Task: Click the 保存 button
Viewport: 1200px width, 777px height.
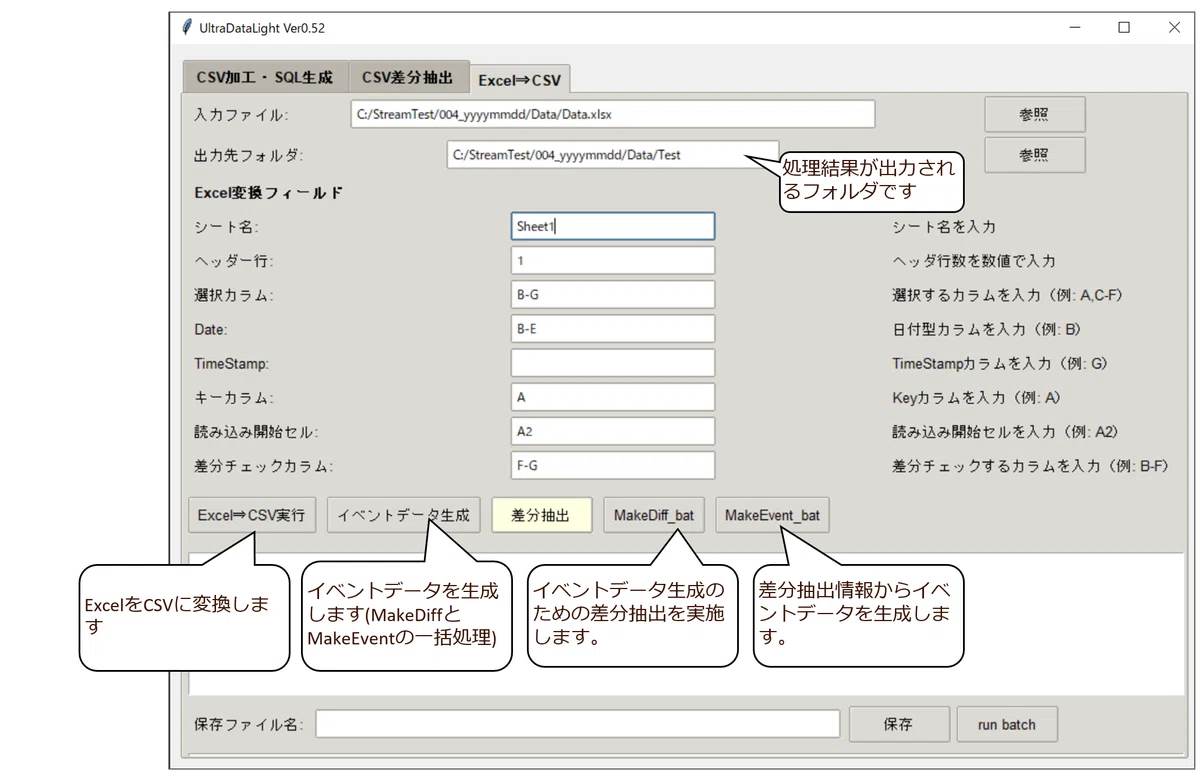Action: point(899,724)
